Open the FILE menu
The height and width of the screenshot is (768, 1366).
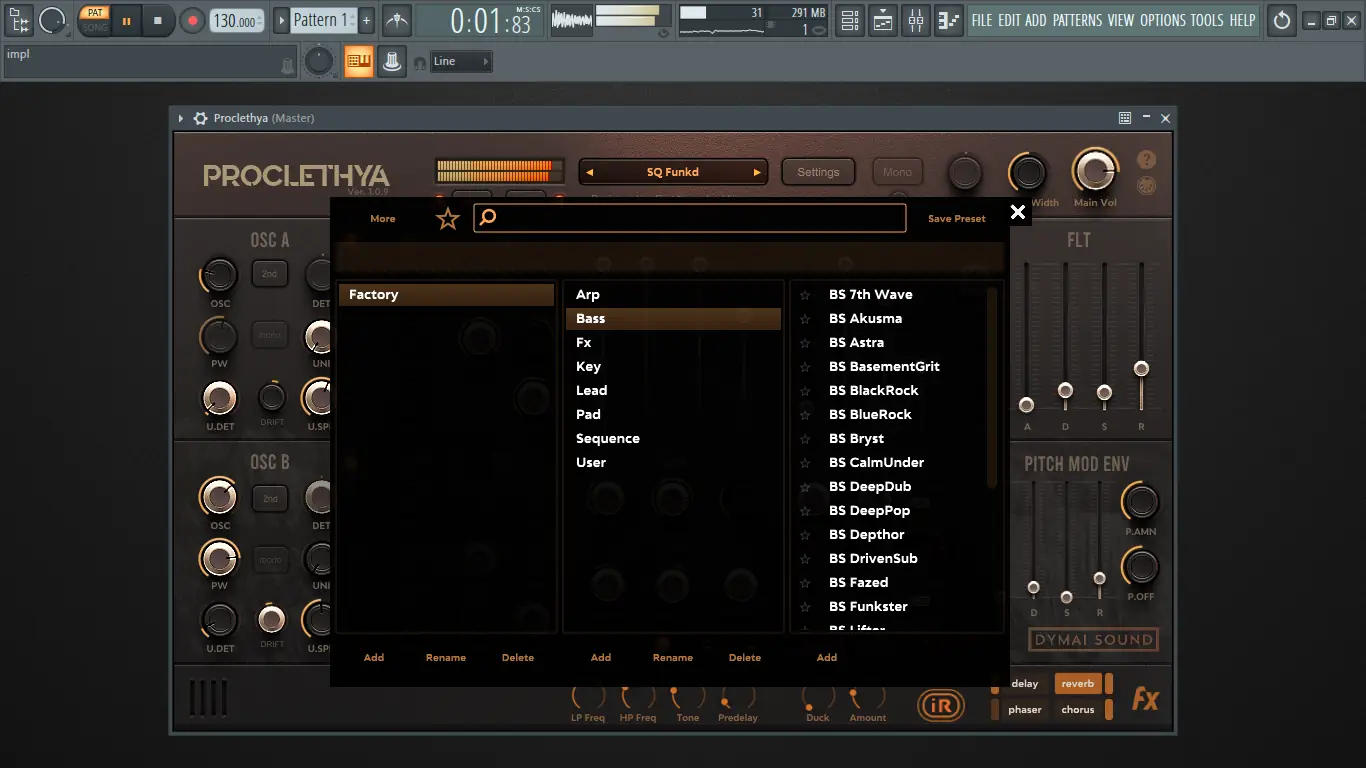(982, 20)
